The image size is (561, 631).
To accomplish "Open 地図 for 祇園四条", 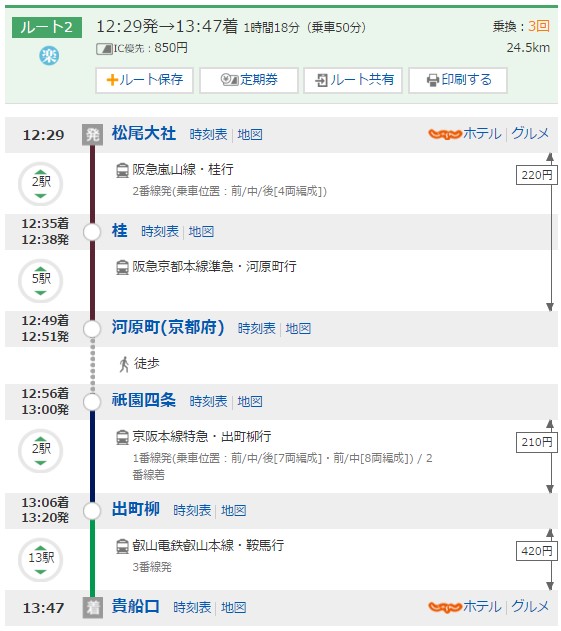I will pyautogui.click(x=250, y=402).
